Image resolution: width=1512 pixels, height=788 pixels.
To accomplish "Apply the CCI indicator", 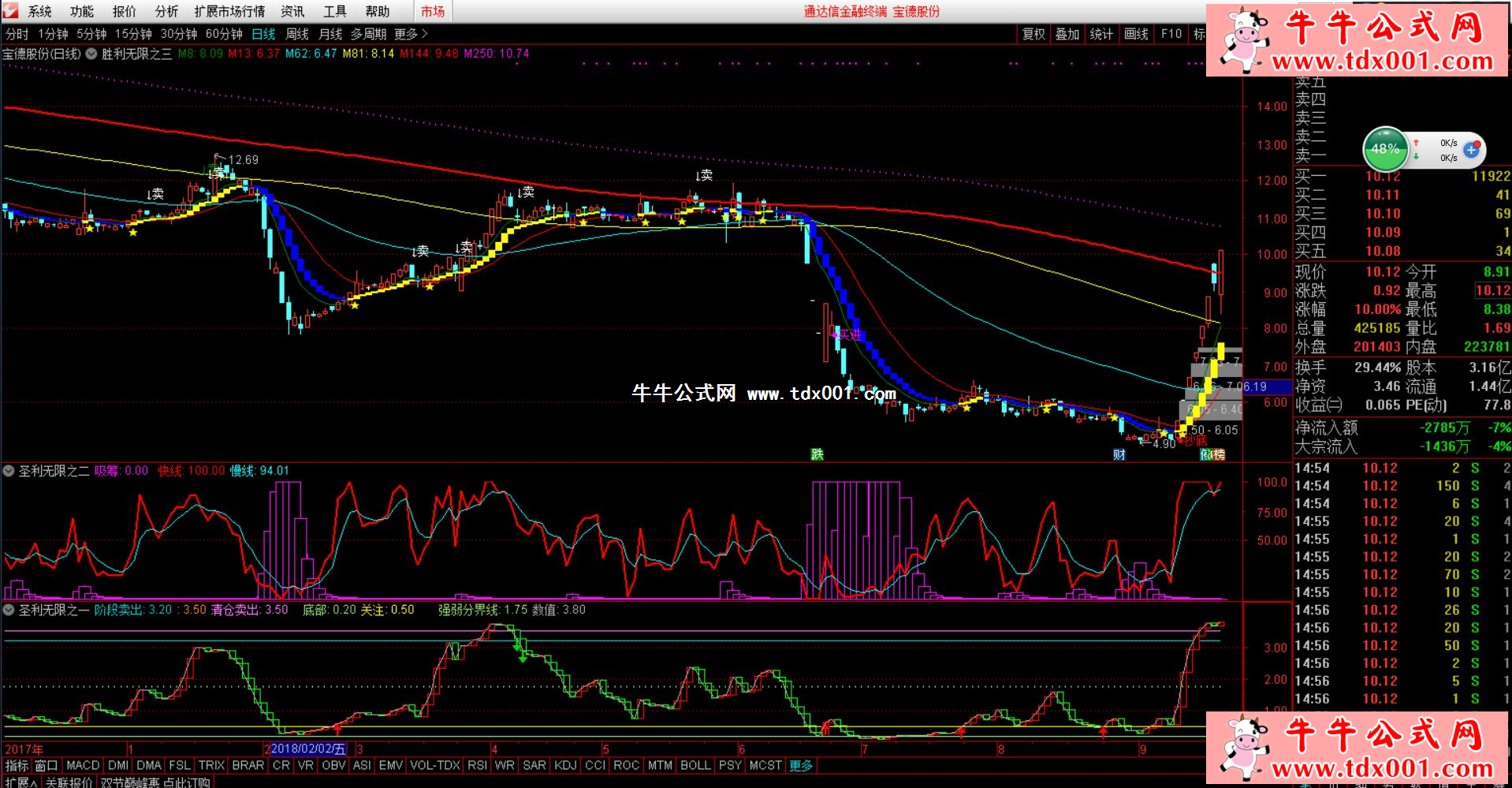I will point(596,765).
